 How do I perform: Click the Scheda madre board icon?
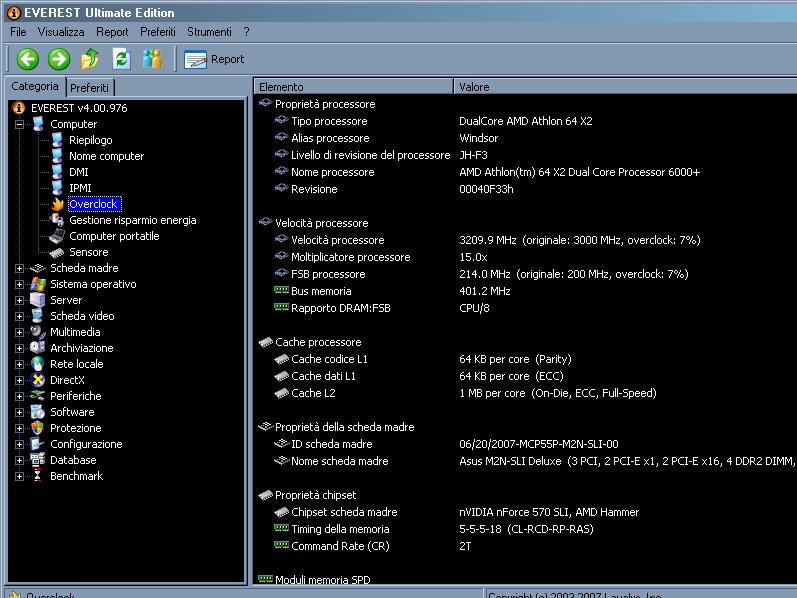(x=38, y=268)
